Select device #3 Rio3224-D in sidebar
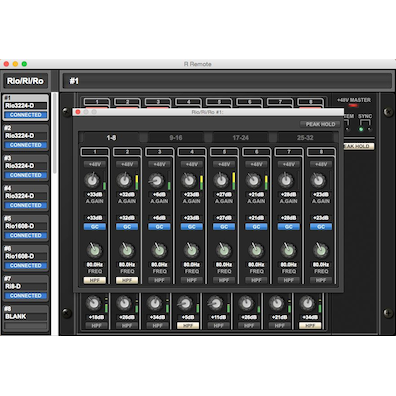Screen dimensions: 396x396 click(25, 167)
